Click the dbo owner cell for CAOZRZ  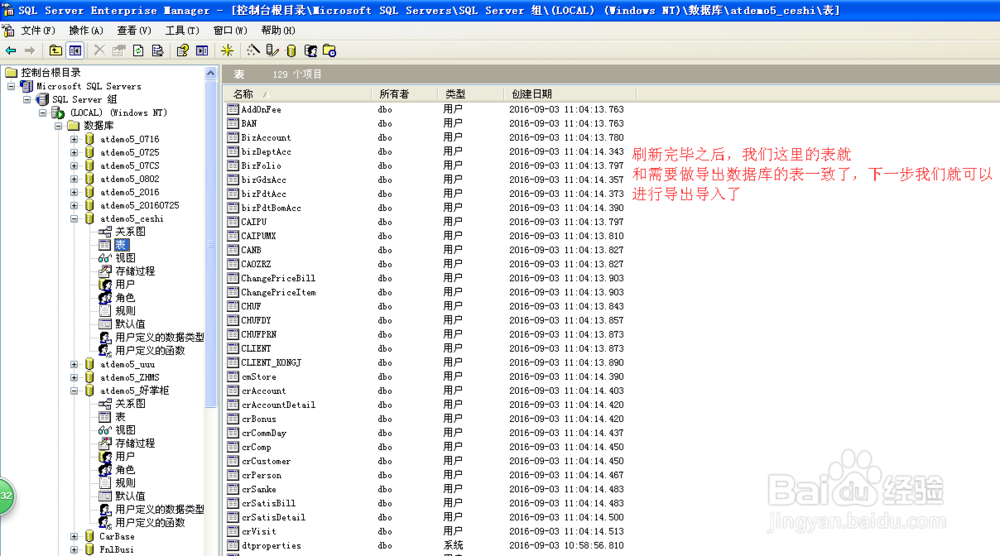385,264
